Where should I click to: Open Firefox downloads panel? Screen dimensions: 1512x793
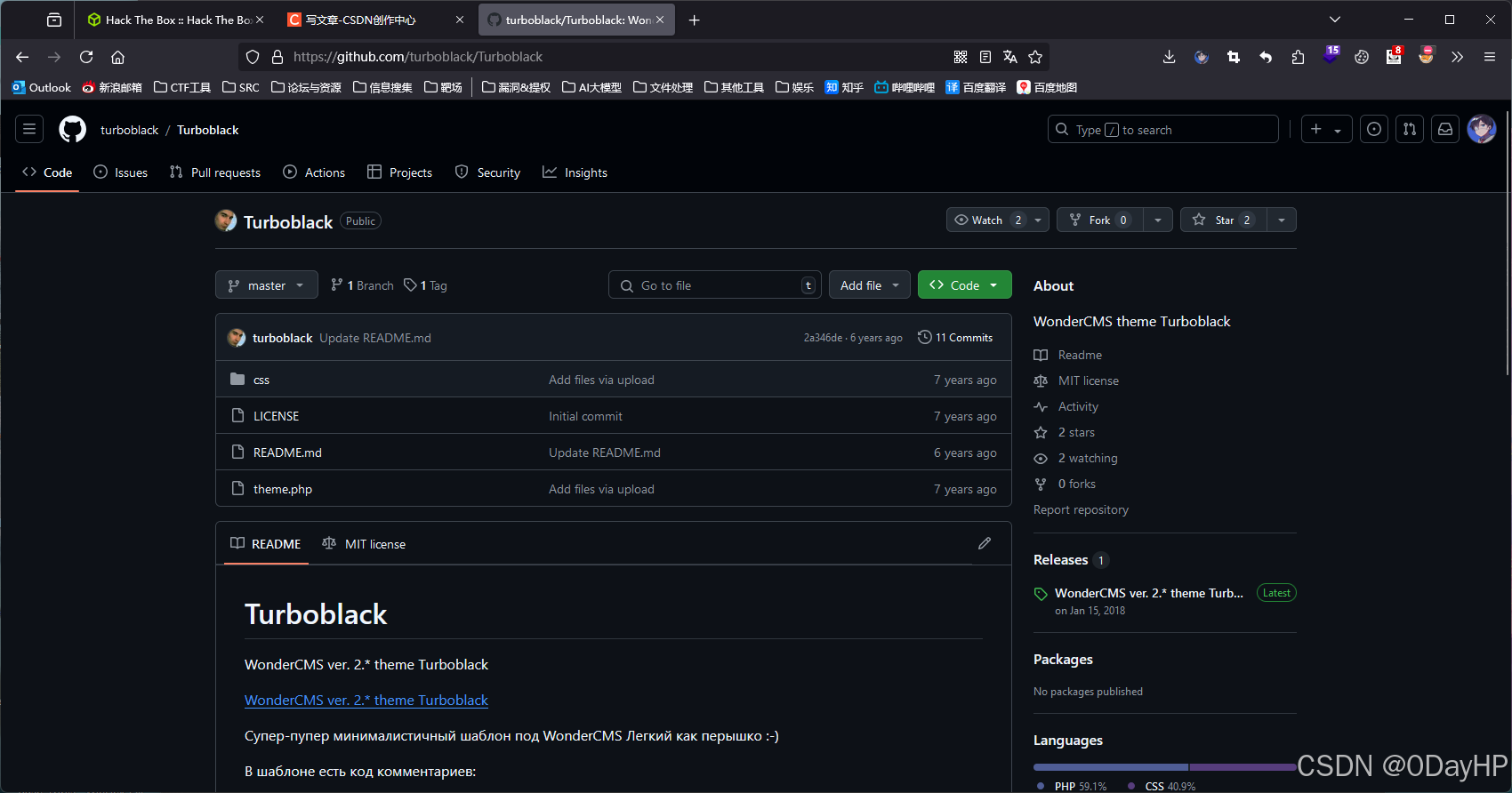[1169, 57]
